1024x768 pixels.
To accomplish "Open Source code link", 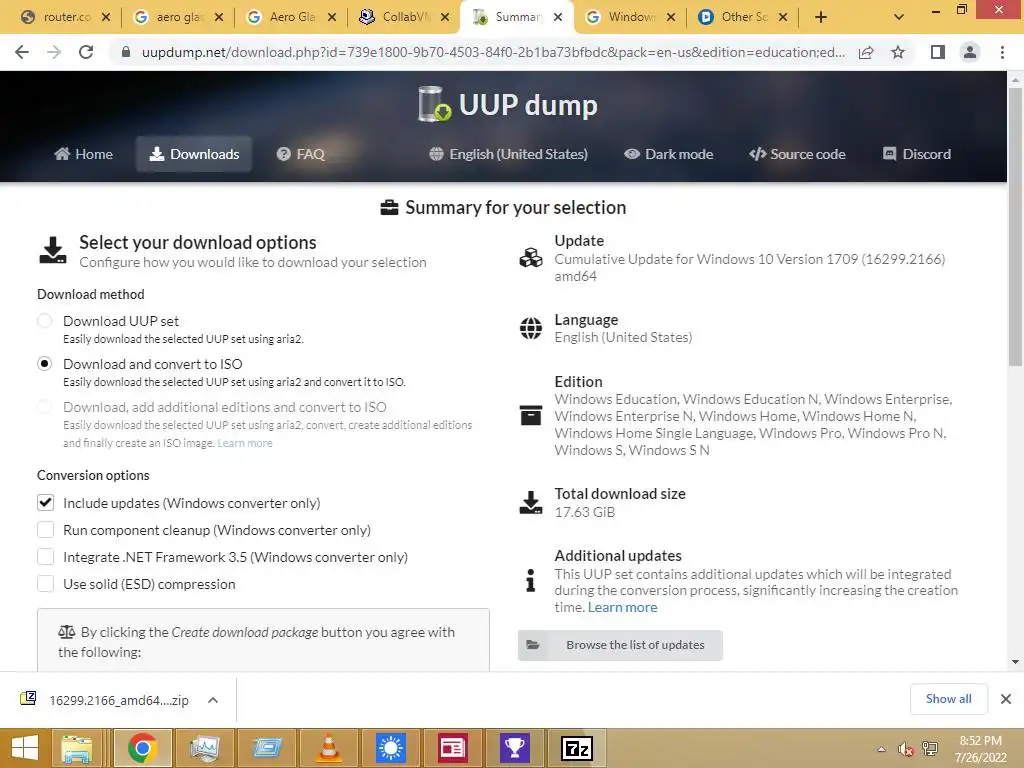I will [797, 154].
